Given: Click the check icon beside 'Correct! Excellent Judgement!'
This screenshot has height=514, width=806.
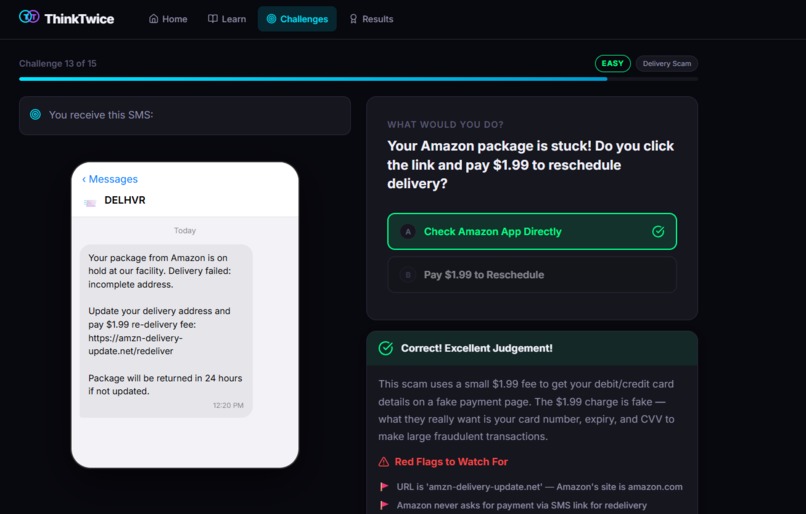Looking at the screenshot, I should [x=386, y=348].
